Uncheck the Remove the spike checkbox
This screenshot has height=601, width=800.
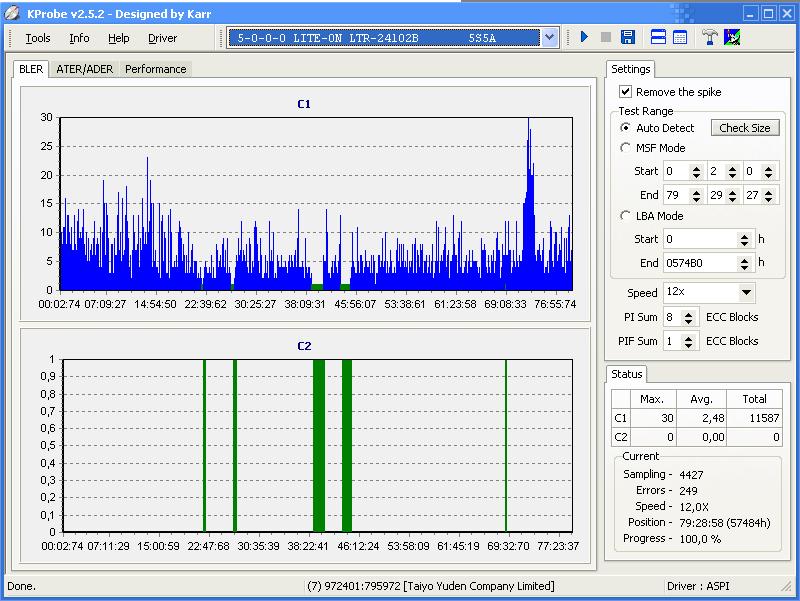626,92
